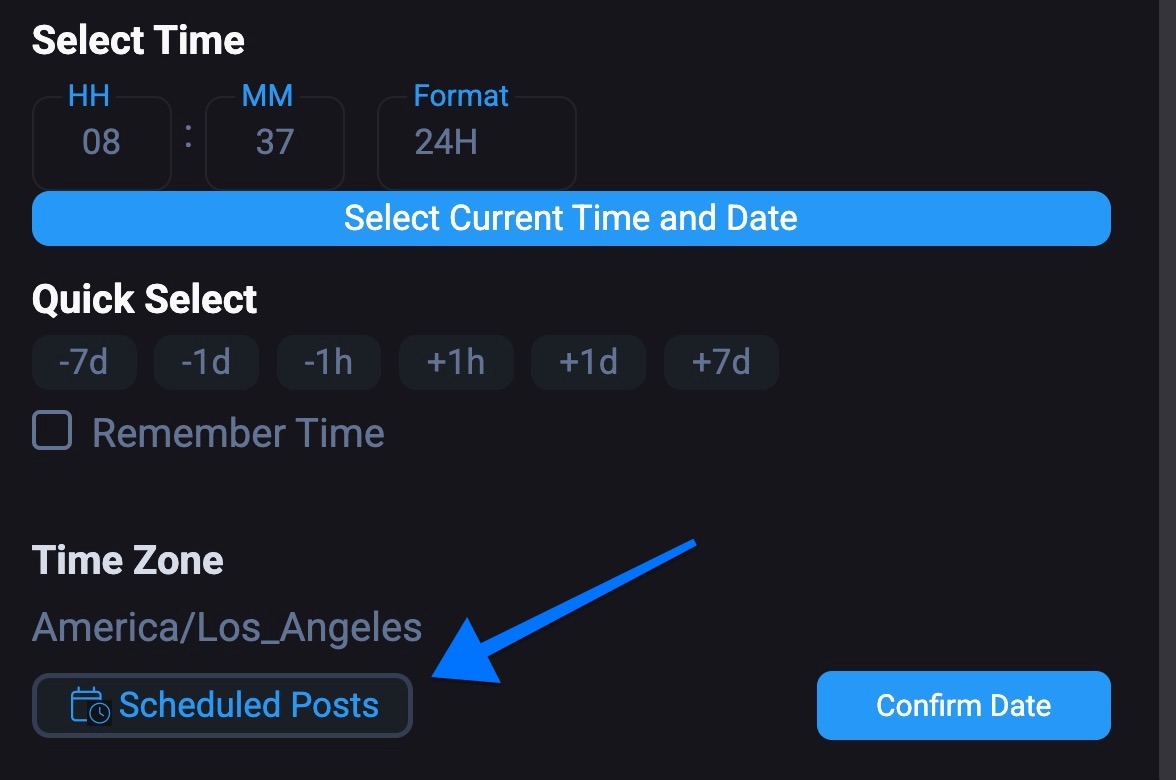Select the -7d quick select option

pos(84,362)
